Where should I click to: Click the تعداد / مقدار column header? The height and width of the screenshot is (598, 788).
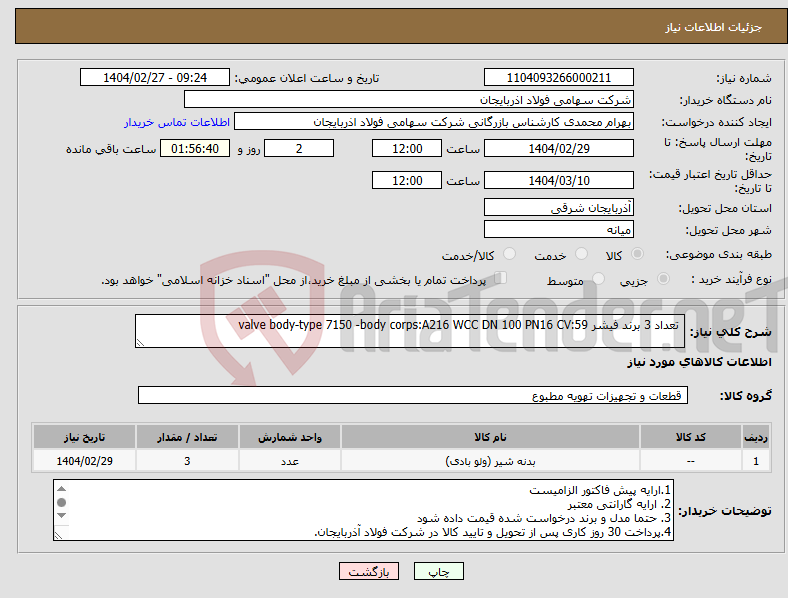(187, 437)
